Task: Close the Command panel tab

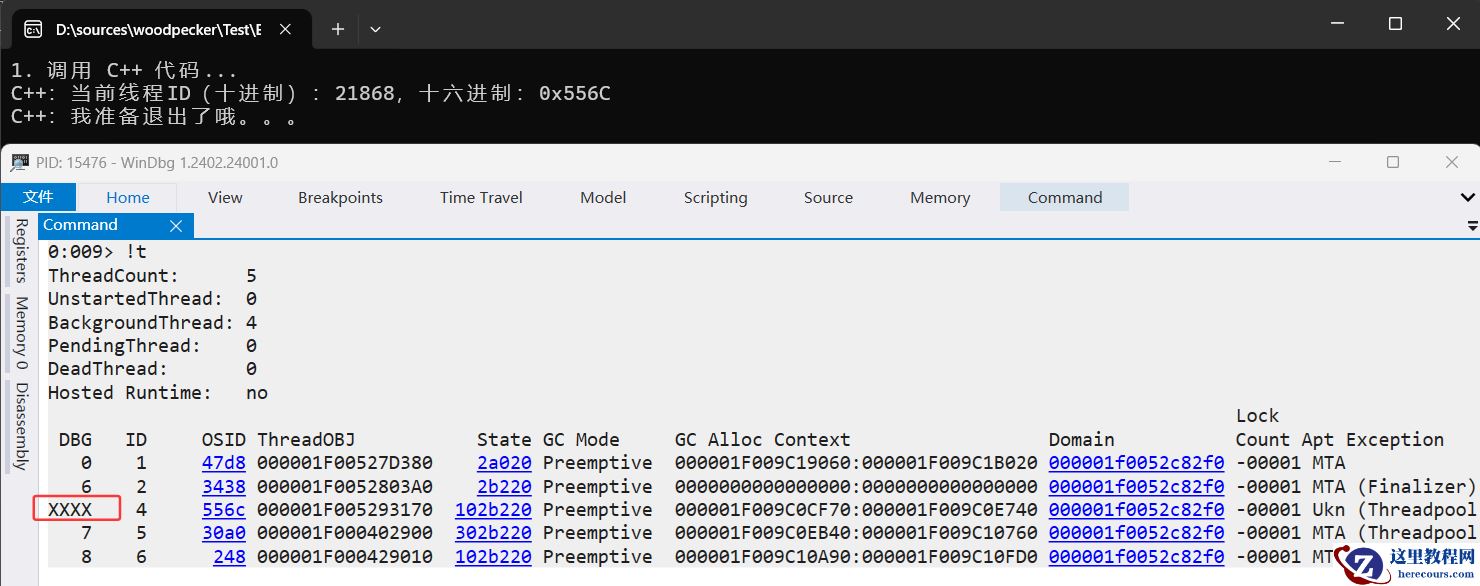Action: tap(176, 226)
